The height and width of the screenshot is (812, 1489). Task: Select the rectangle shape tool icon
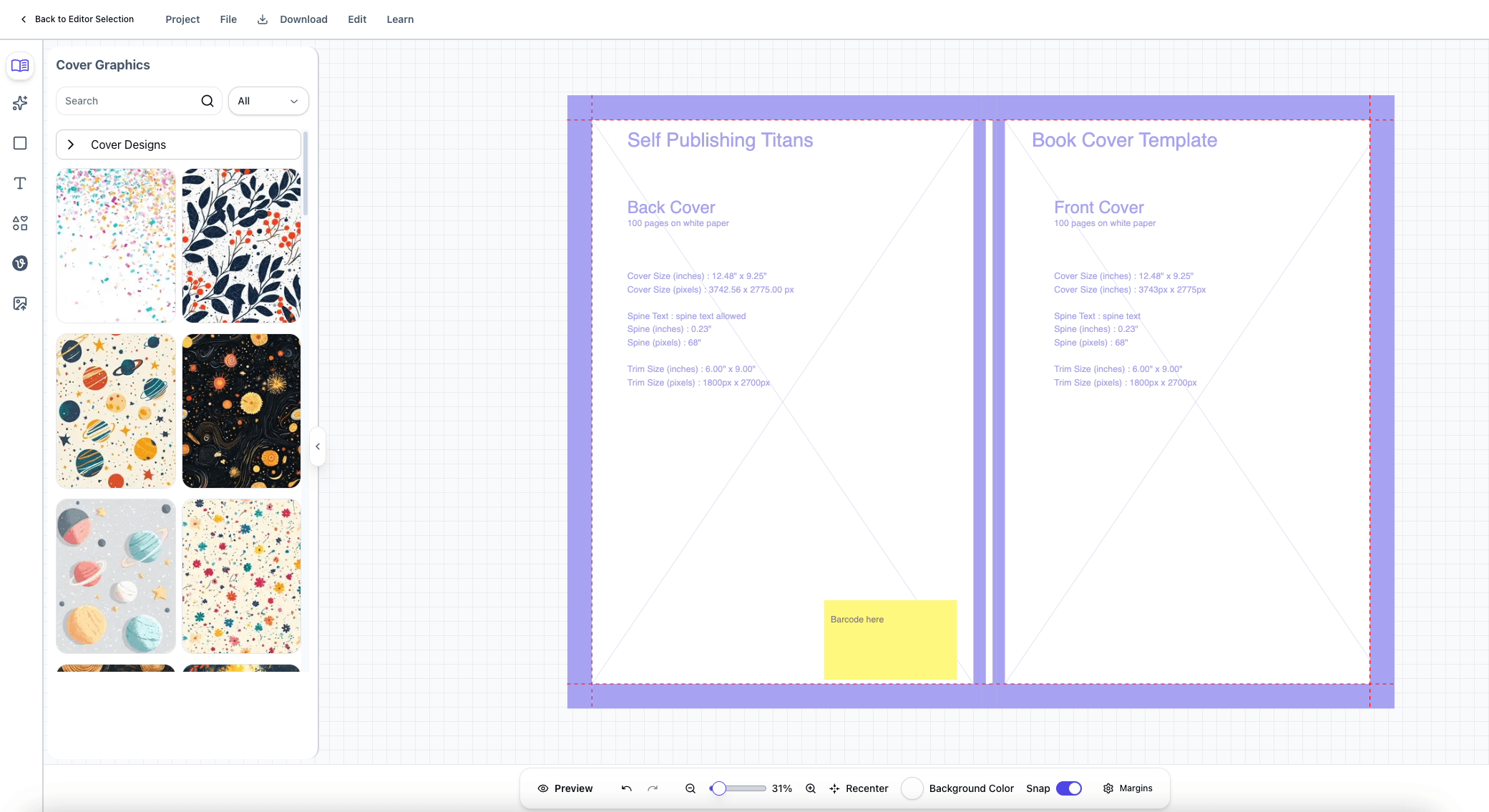click(x=20, y=143)
